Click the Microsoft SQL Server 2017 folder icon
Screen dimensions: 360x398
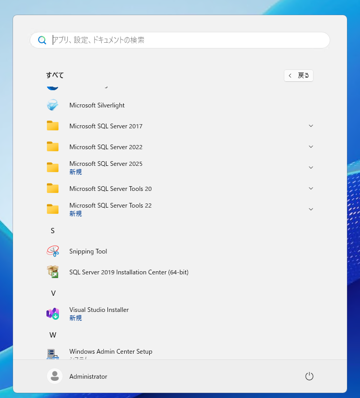52,126
